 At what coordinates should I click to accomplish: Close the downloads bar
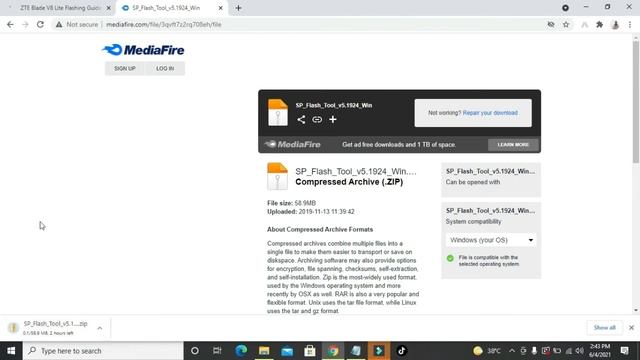point(631,328)
